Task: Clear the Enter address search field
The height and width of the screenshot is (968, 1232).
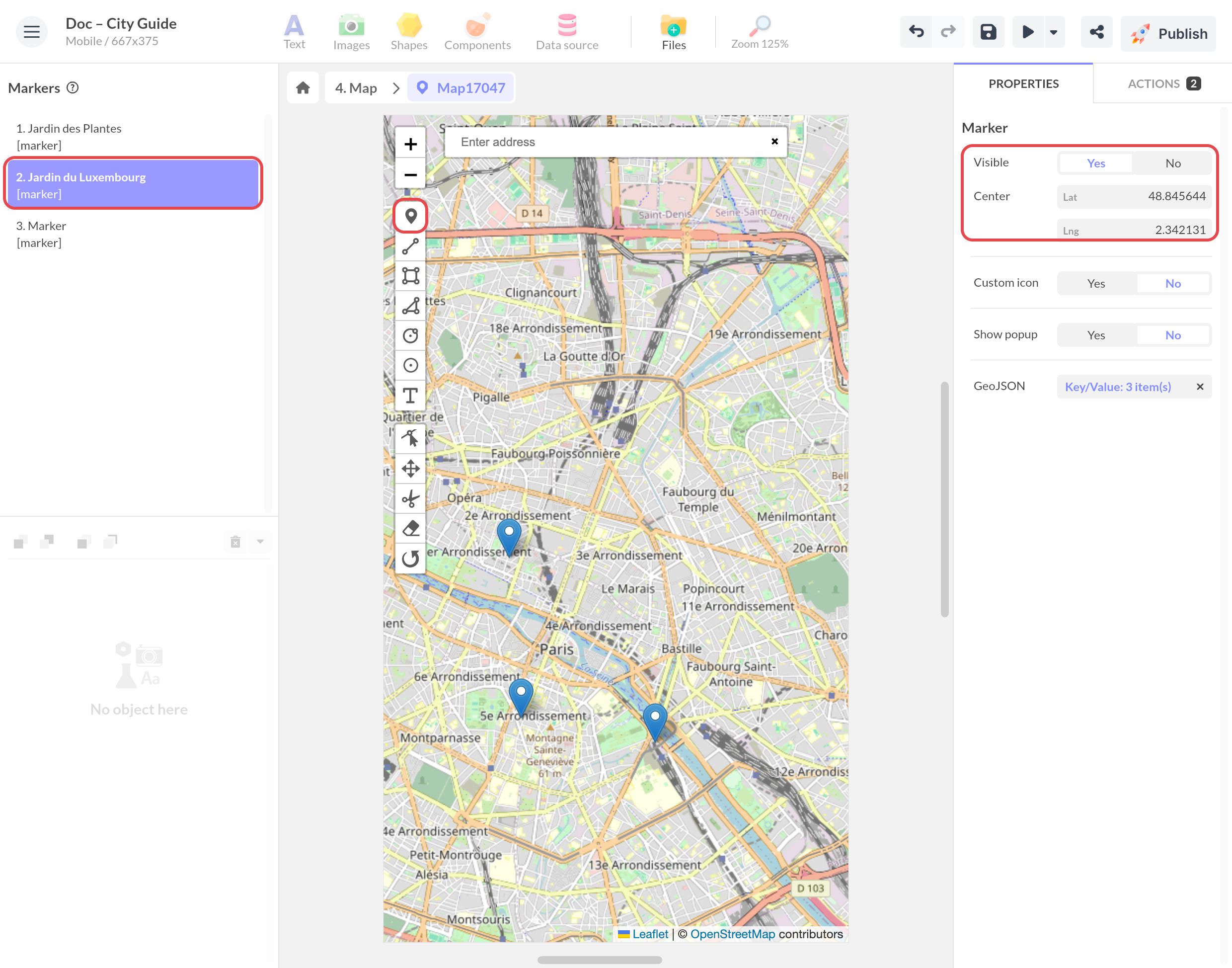Action: 774,142
